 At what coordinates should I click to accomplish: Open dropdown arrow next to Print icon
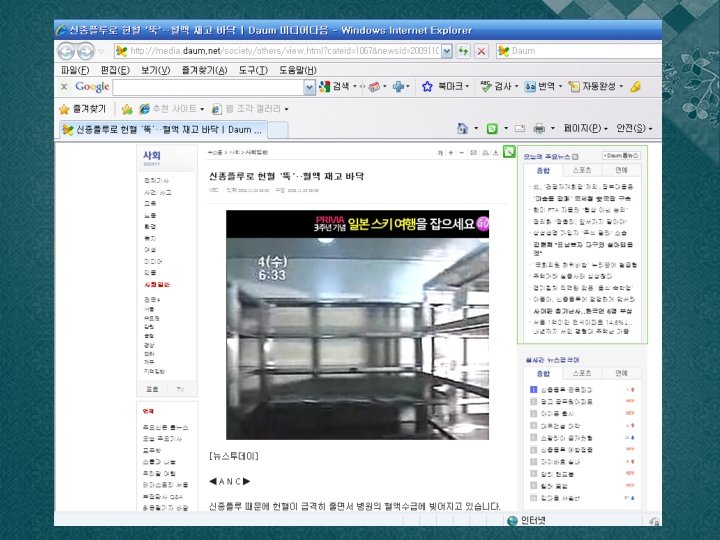(553, 129)
